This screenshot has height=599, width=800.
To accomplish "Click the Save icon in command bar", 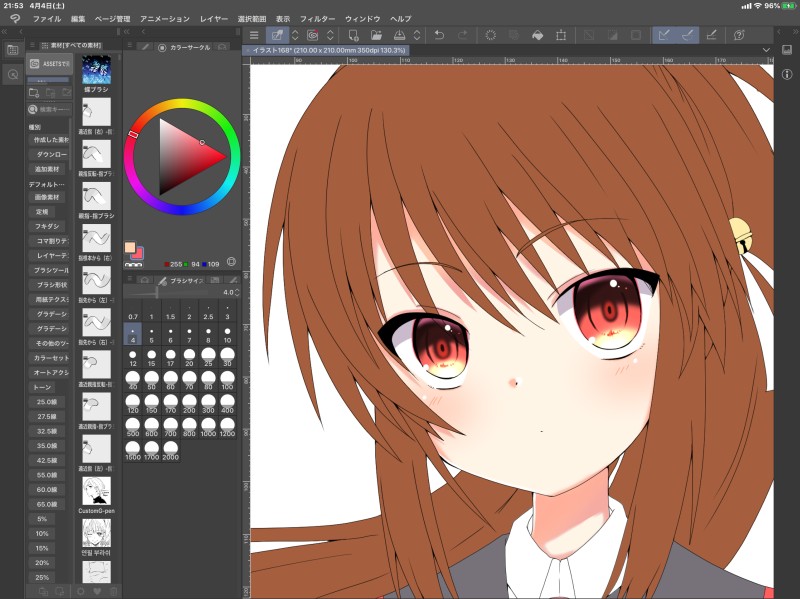I will pyautogui.click(x=399, y=35).
